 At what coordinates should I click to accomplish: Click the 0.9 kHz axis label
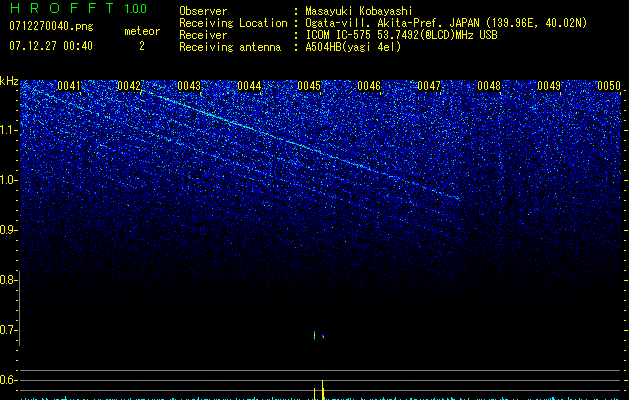8,230
